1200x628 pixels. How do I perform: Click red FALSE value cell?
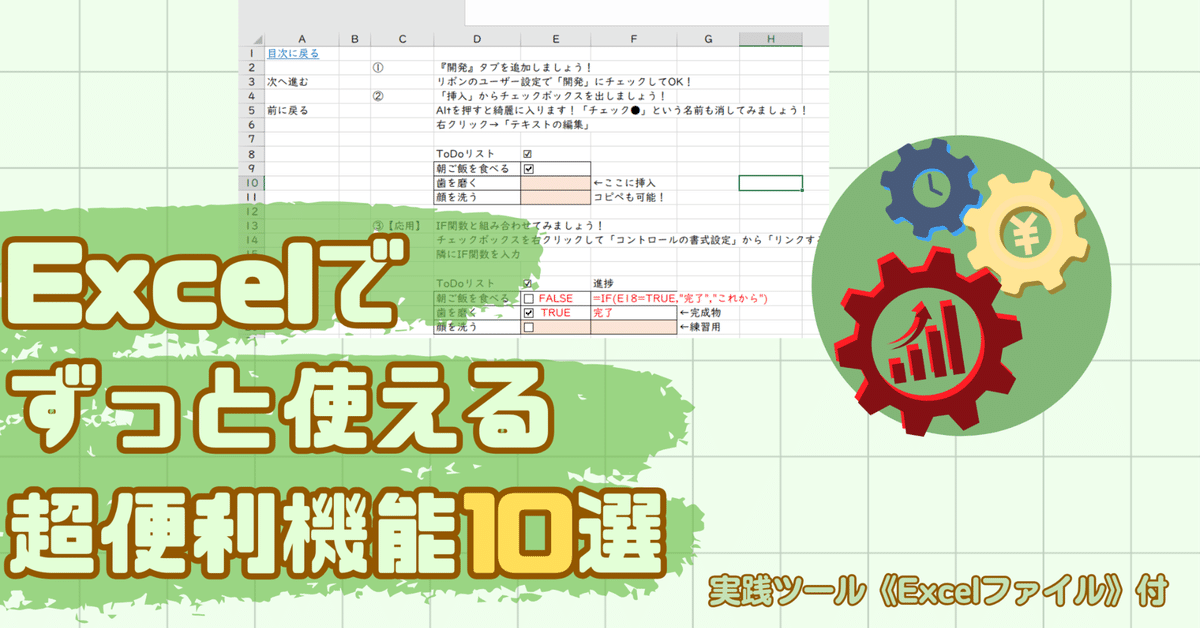pos(555,298)
